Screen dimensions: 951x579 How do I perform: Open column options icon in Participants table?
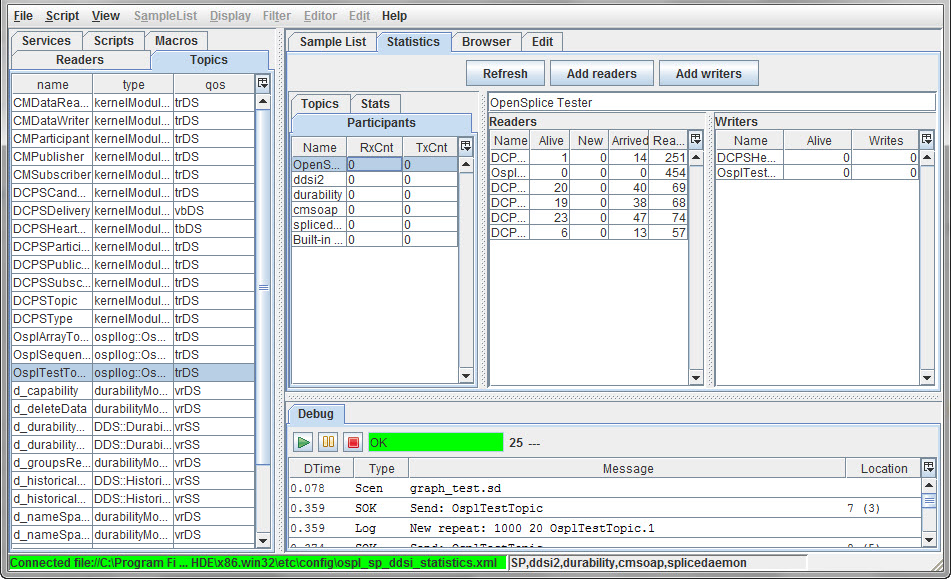[465, 146]
